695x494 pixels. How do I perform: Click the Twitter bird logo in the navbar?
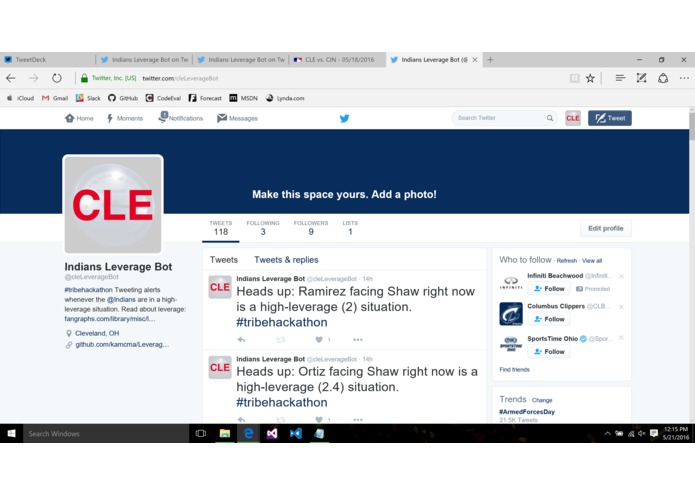(x=344, y=118)
